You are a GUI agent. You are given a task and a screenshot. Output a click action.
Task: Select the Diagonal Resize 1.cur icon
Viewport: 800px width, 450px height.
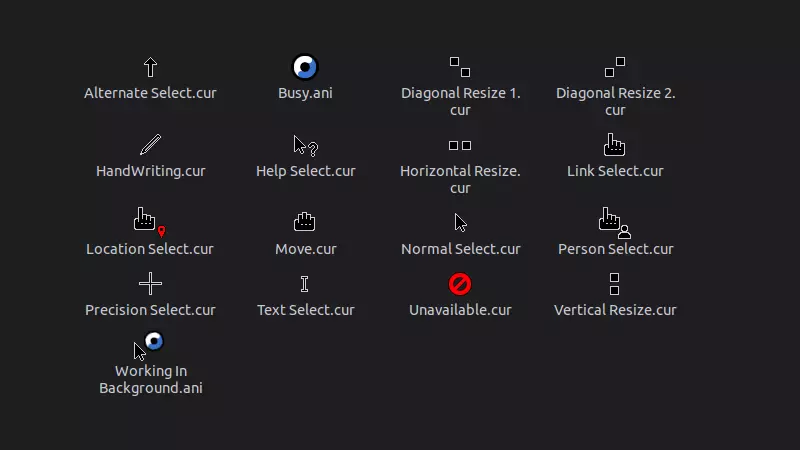click(460, 67)
